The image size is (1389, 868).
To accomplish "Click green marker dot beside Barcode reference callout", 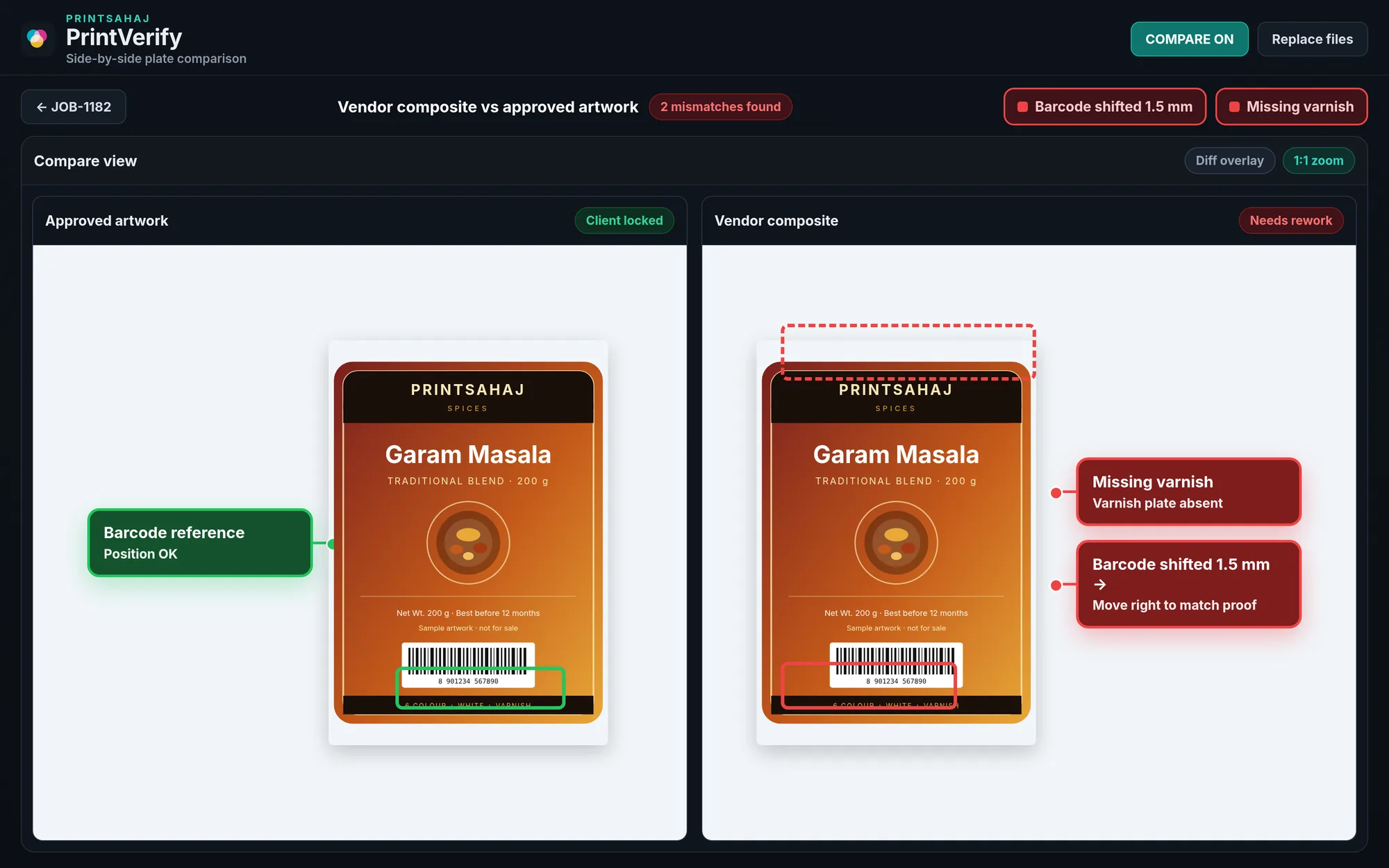I will [x=332, y=544].
